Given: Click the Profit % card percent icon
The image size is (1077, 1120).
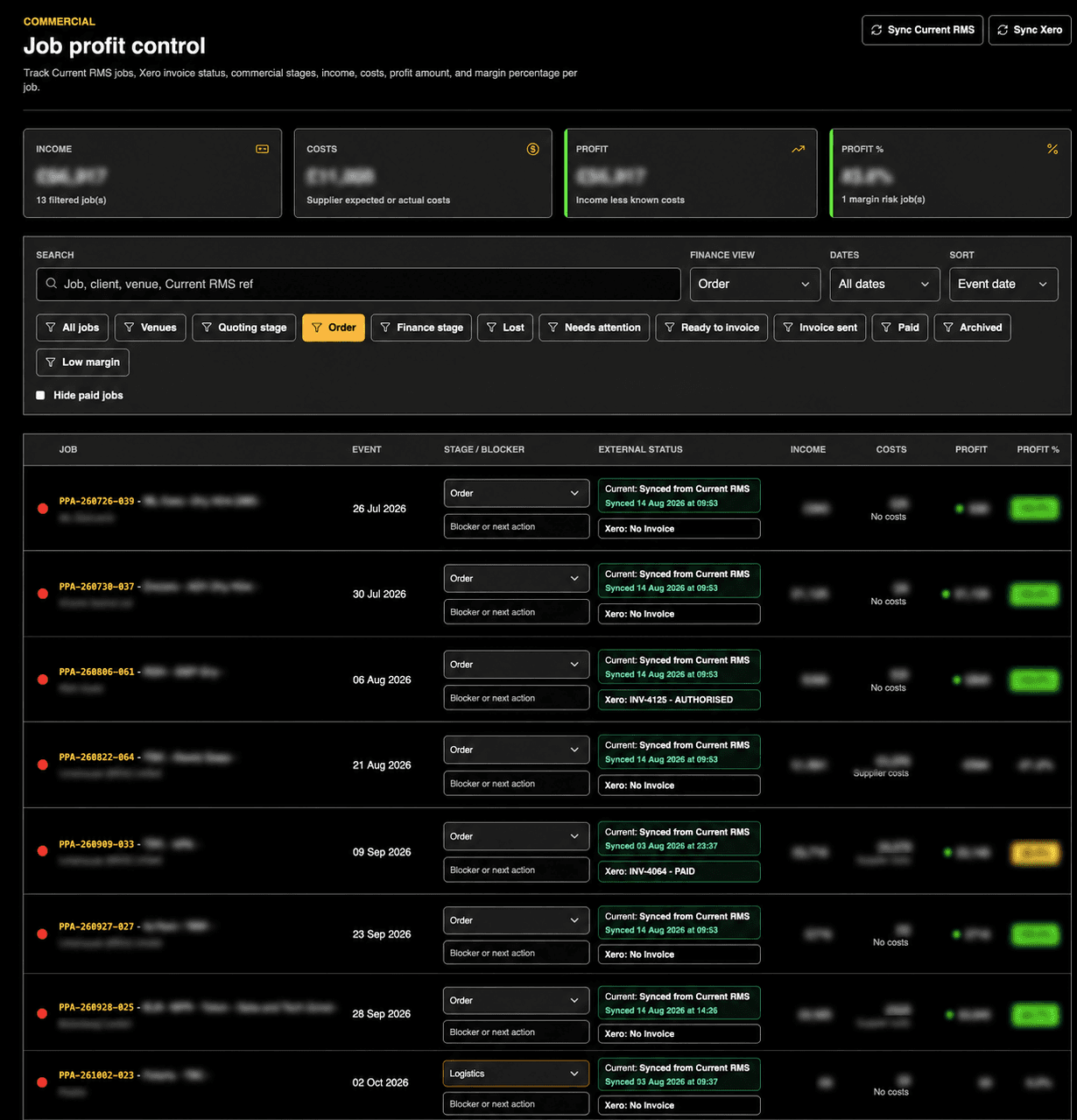Looking at the screenshot, I should point(1052,149).
